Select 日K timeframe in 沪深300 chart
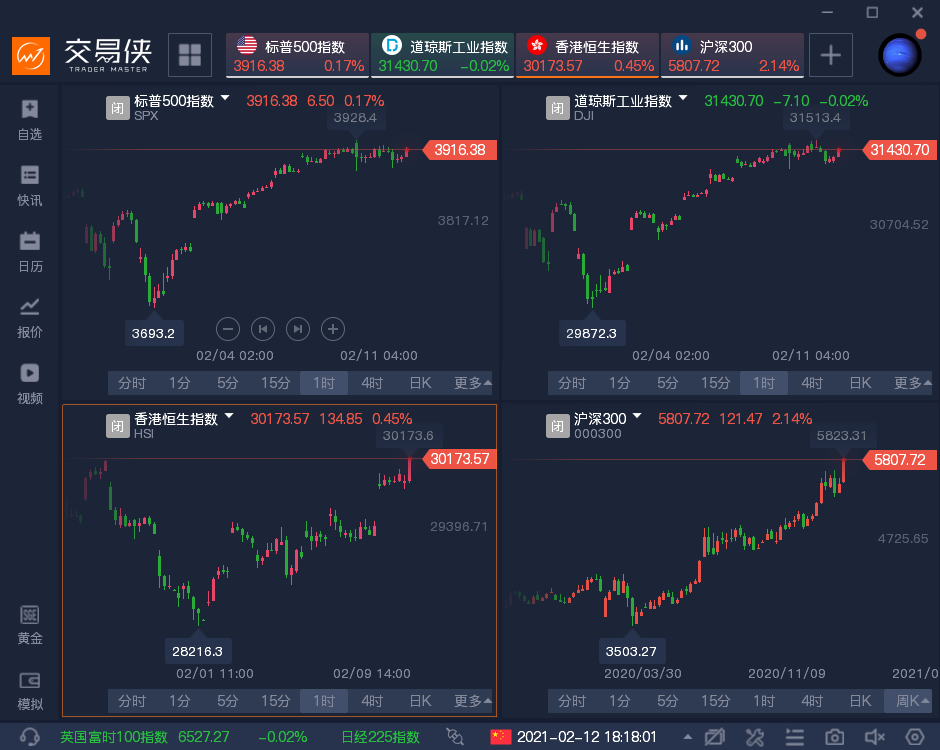The height and width of the screenshot is (750, 940). [x=860, y=701]
